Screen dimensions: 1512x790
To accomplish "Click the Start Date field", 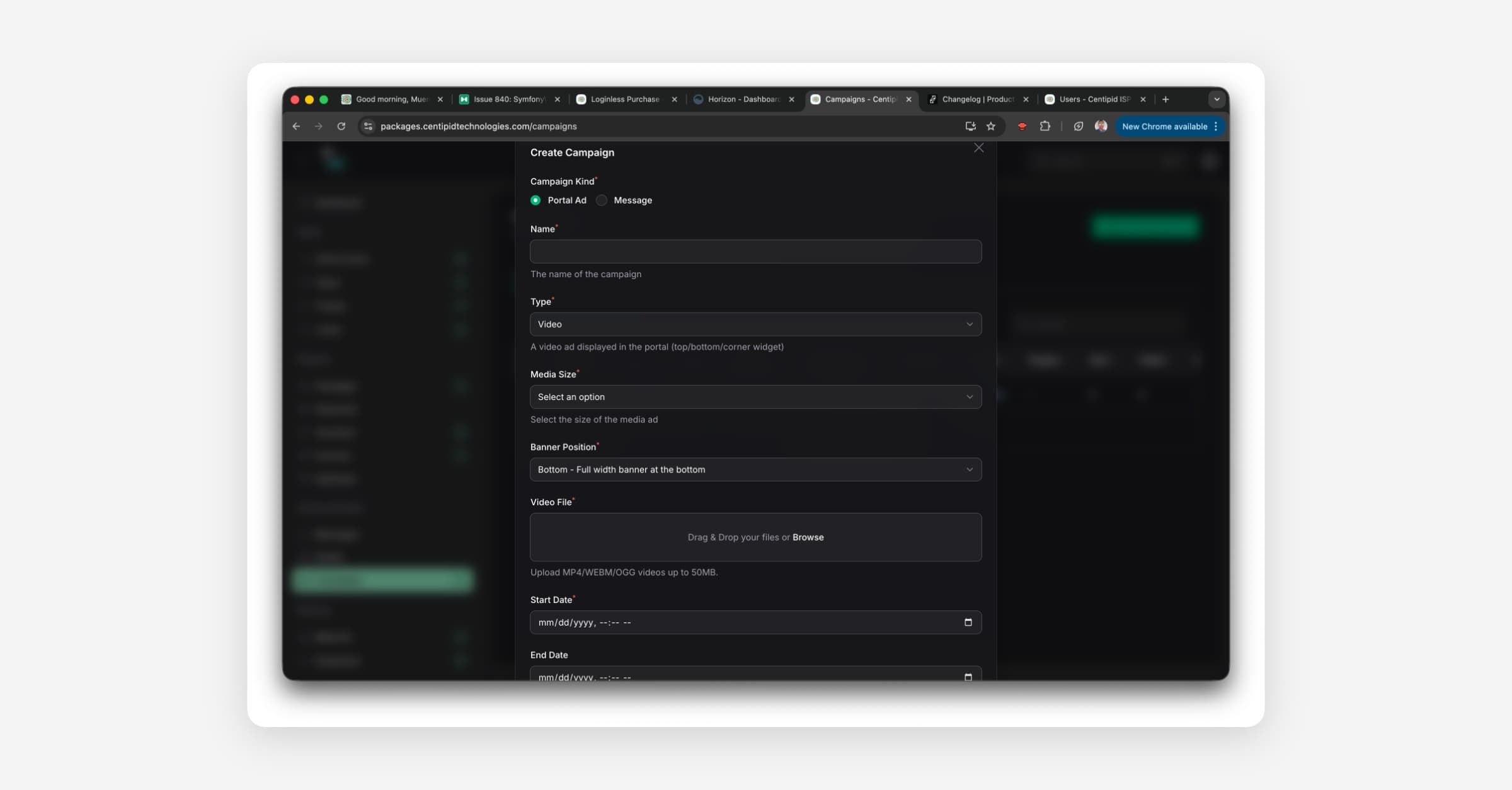I will point(724,622).
